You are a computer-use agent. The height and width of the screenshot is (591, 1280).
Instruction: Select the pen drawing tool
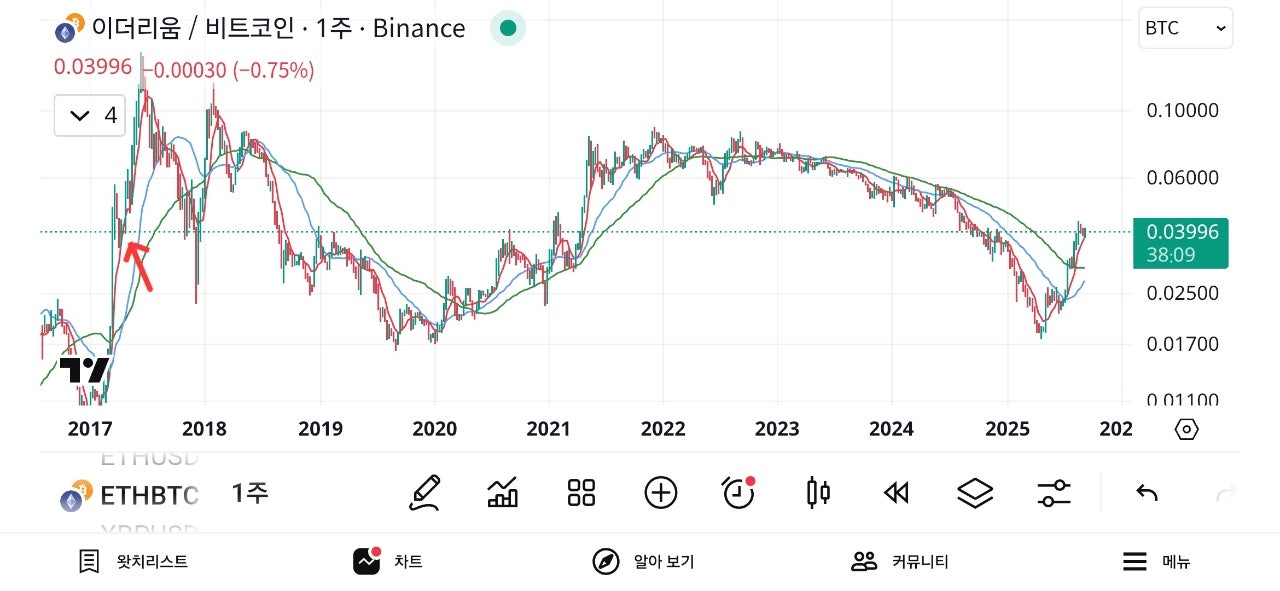[x=425, y=492]
